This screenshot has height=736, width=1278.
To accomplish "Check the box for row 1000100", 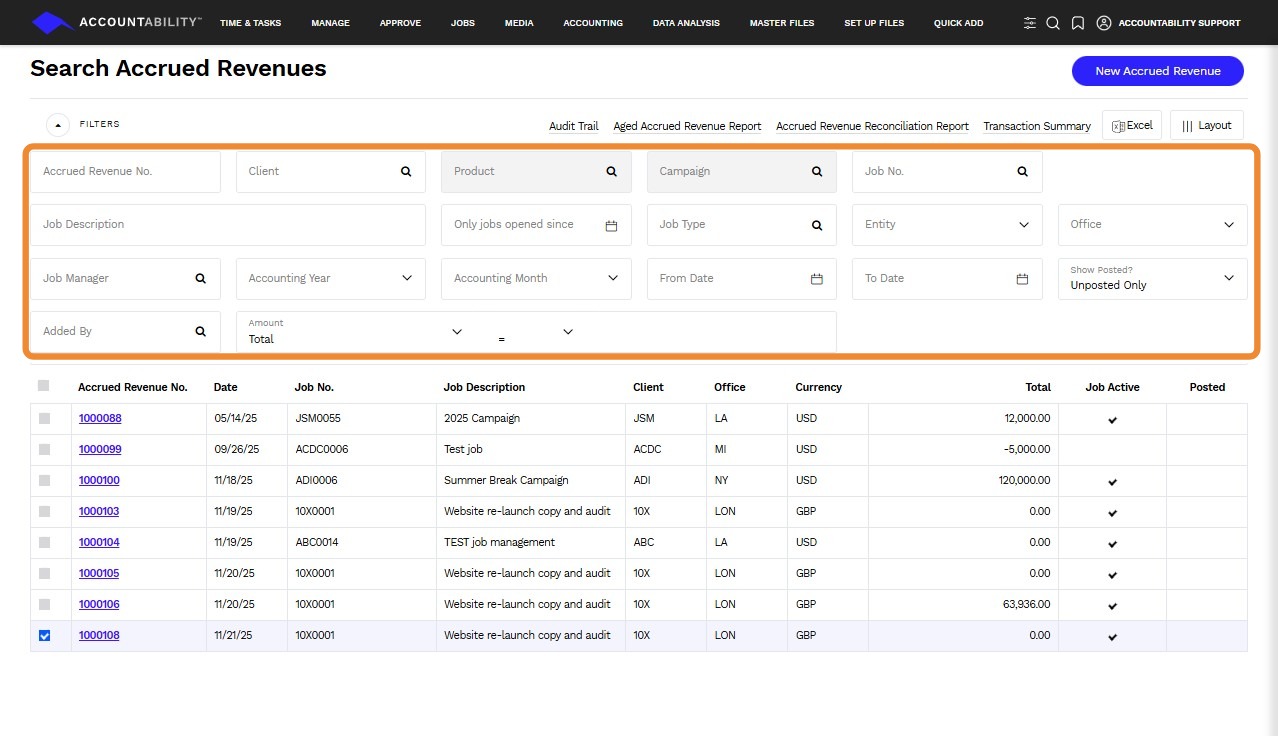I will [44, 480].
